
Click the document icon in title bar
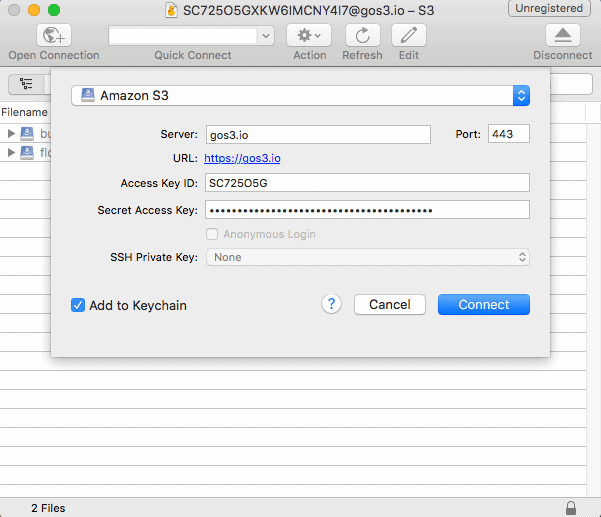pos(171,10)
